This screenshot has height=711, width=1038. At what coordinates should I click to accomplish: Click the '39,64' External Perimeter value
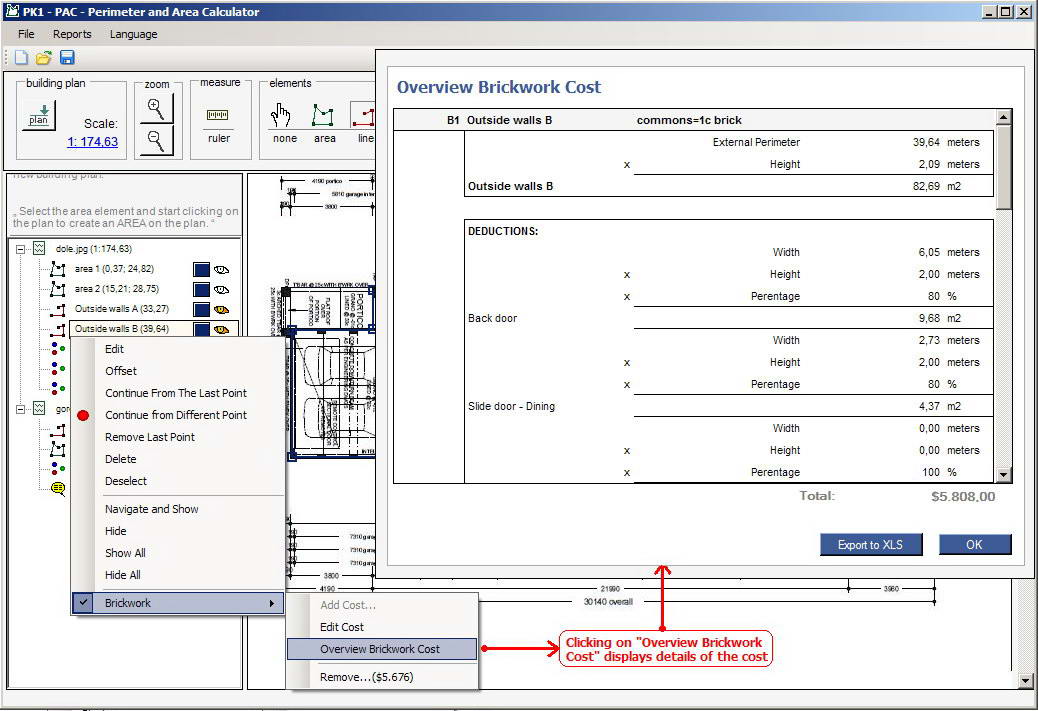[926, 142]
